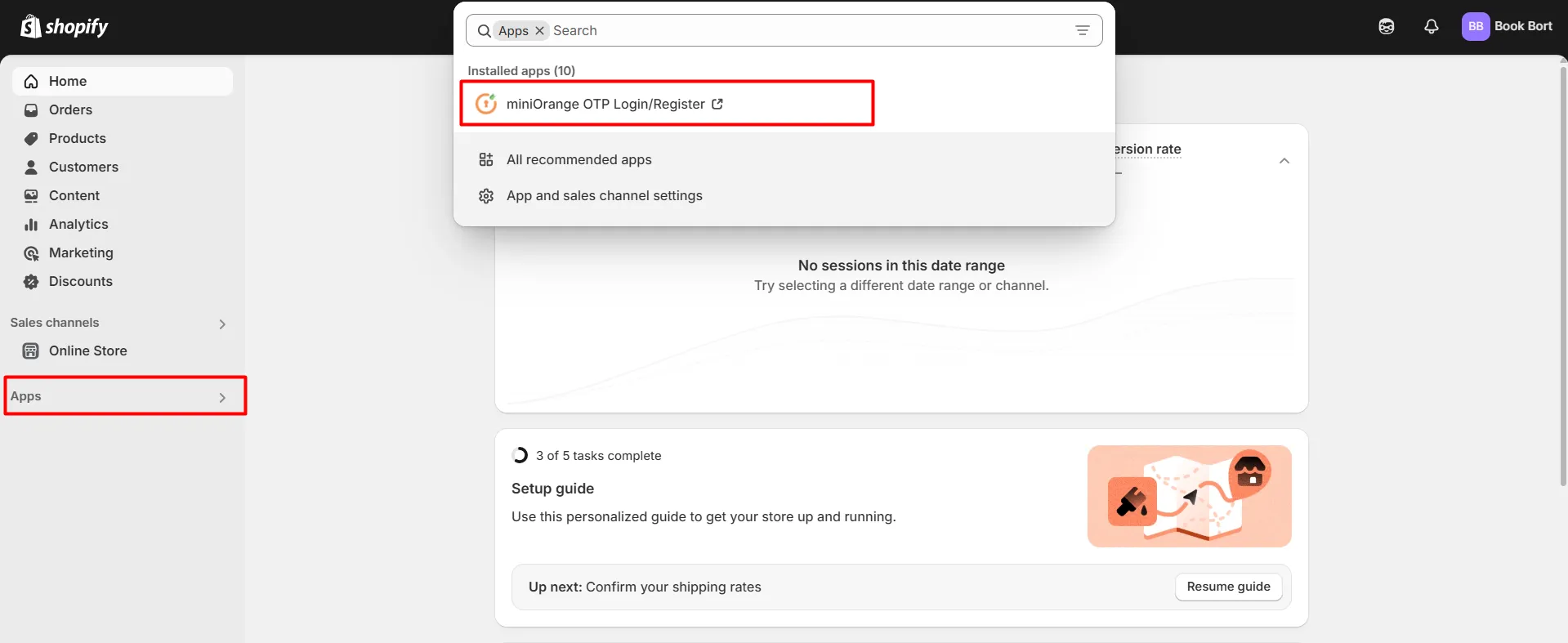Open Discounts in the sidebar
This screenshot has height=643, width=1568.
tap(123, 281)
